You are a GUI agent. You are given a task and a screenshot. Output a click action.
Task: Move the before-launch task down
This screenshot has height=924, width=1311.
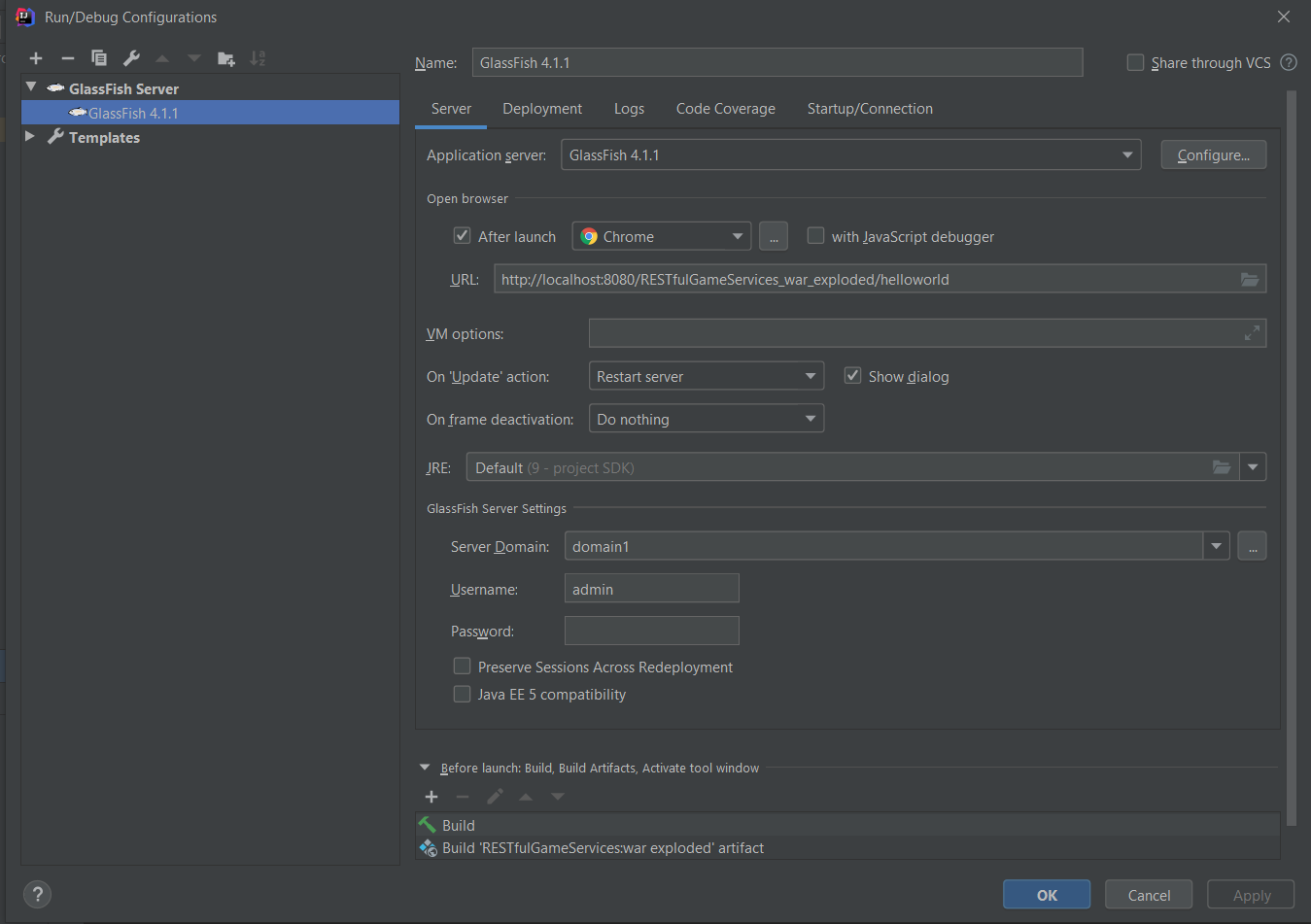click(558, 797)
